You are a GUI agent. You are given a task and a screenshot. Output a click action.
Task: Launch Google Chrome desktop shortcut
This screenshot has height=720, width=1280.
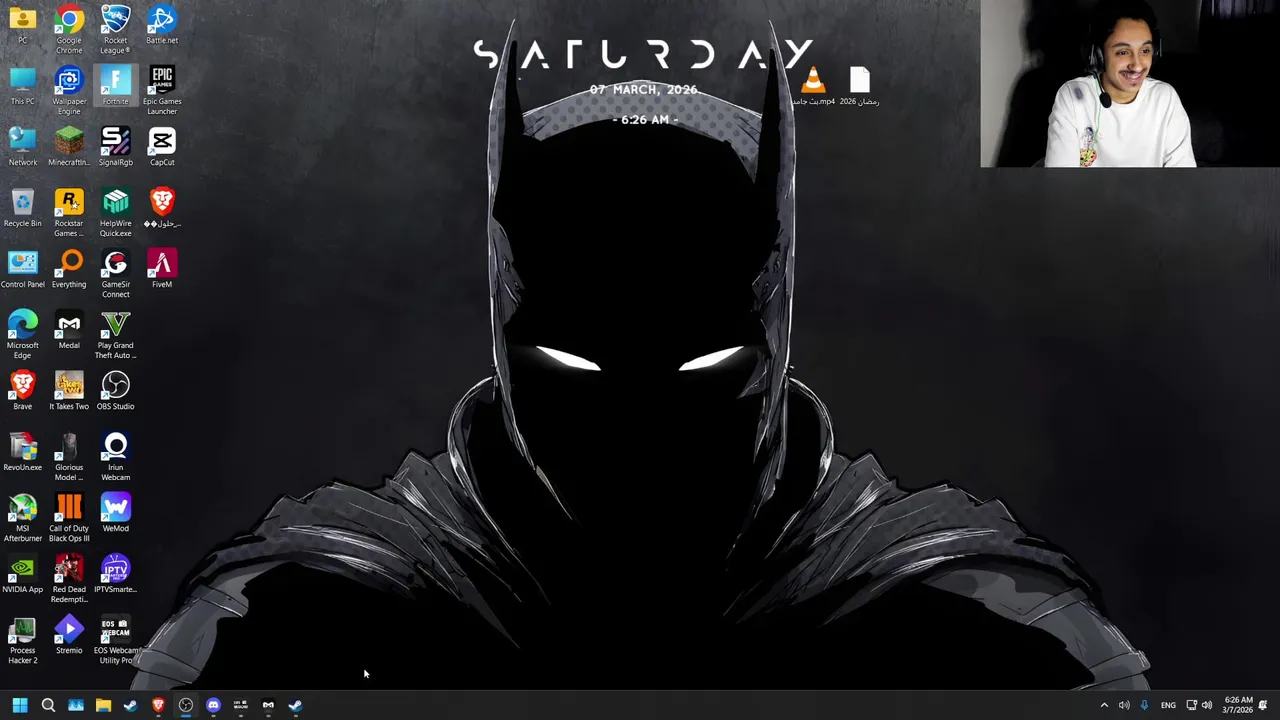click(69, 30)
